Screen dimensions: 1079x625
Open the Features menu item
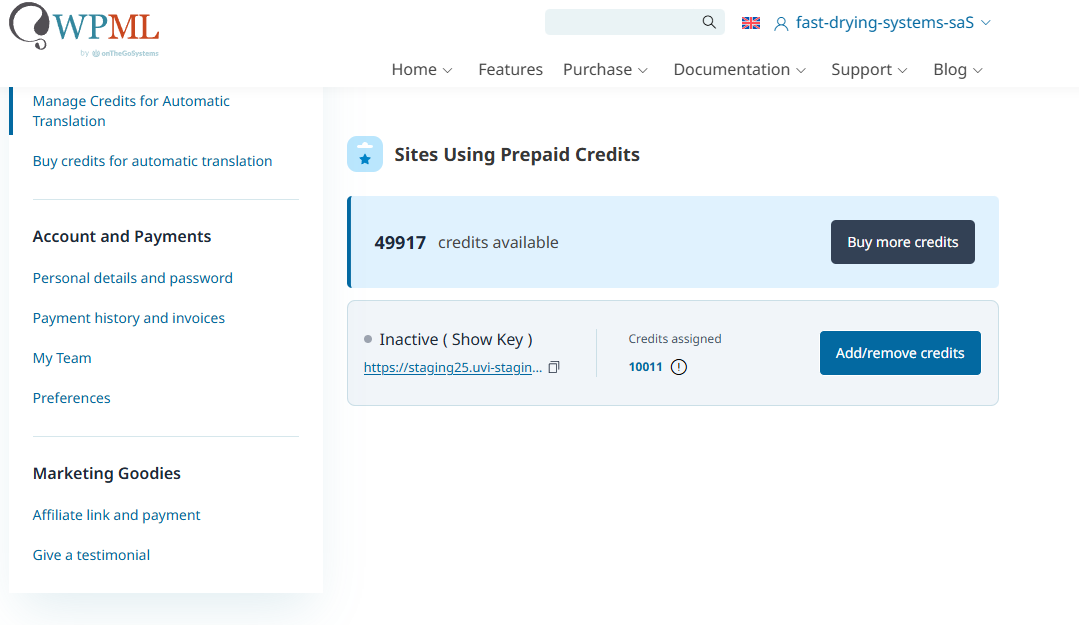click(x=510, y=69)
